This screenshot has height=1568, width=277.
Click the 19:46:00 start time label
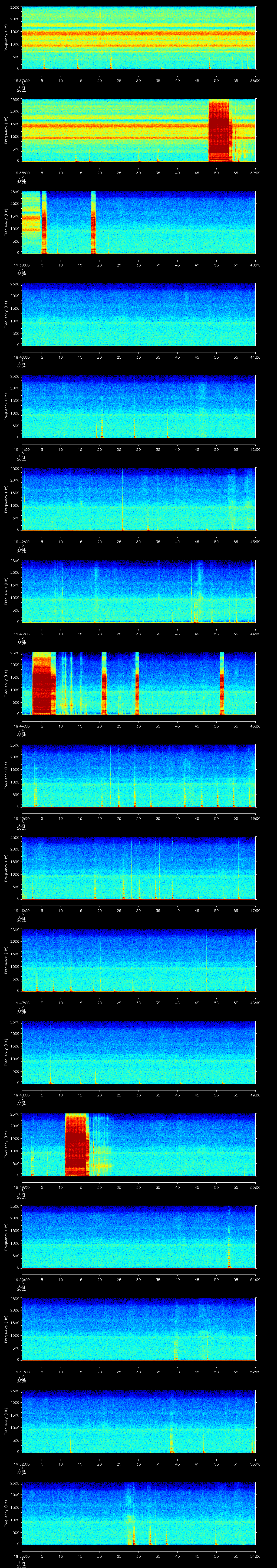coord(22,910)
